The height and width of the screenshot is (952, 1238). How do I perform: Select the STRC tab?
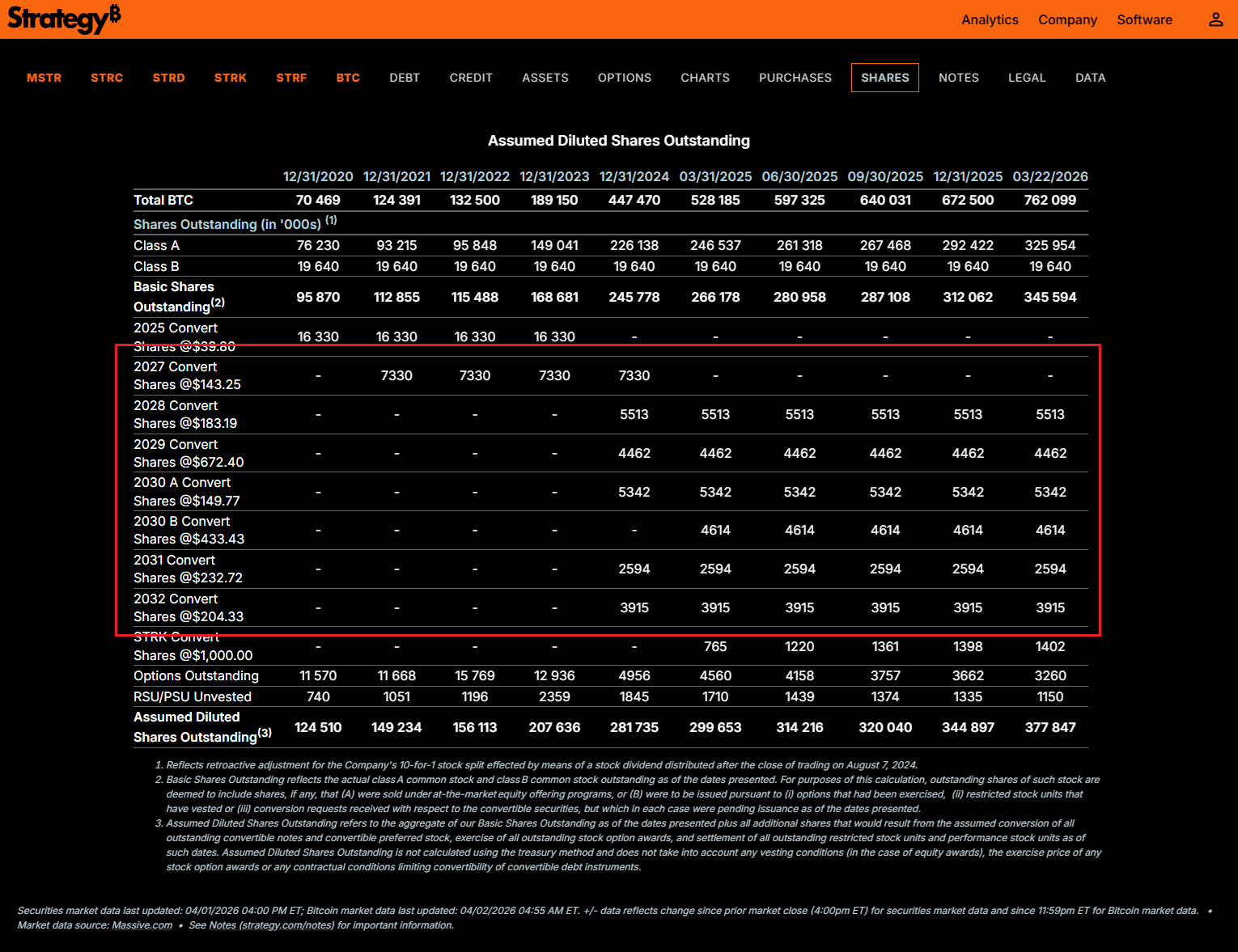[107, 78]
